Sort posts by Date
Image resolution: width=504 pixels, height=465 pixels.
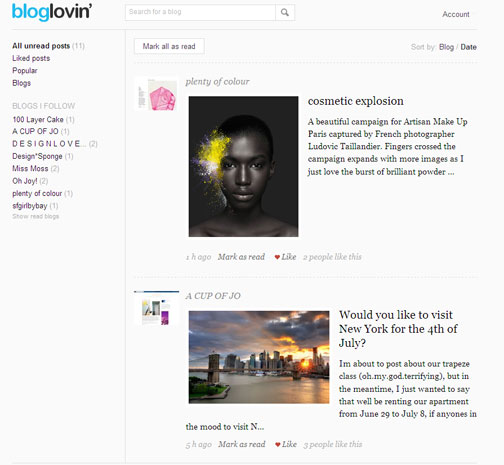click(468, 47)
